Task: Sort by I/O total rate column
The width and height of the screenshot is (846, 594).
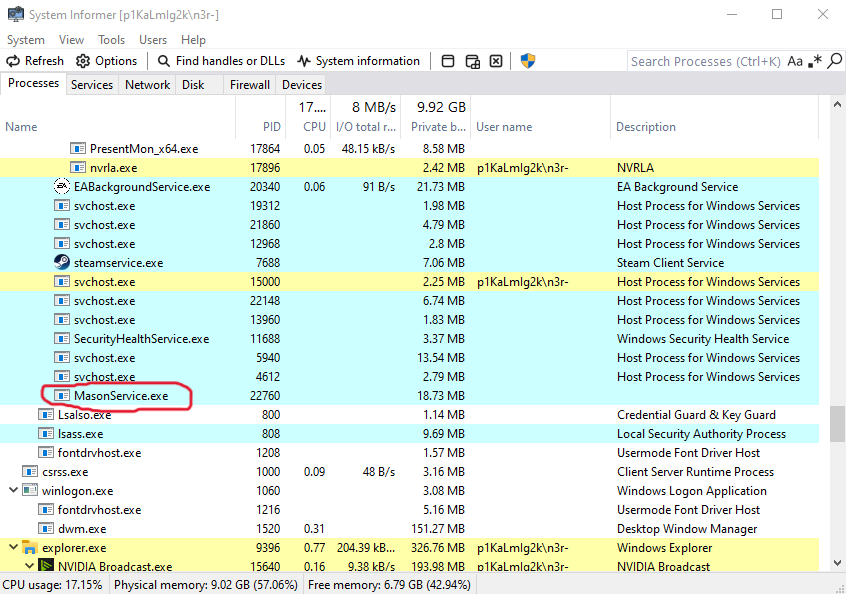Action: (x=365, y=117)
